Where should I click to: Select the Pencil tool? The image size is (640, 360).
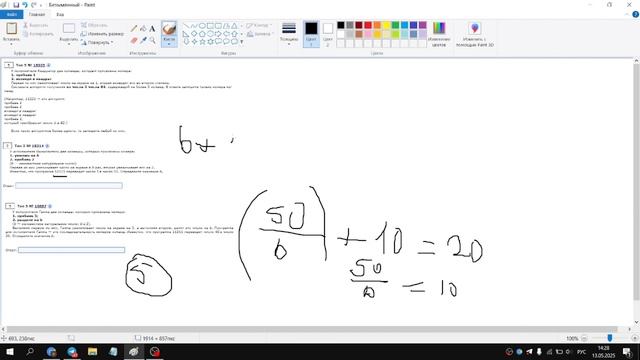134,29
